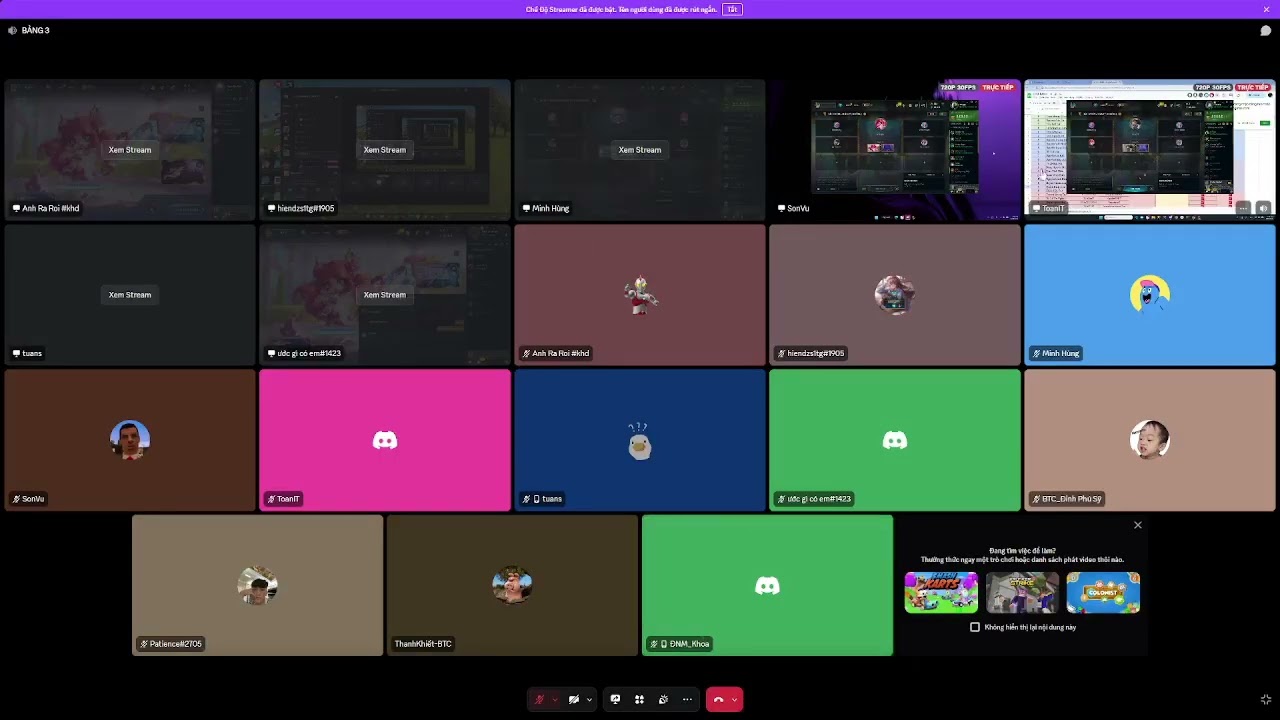This screenshot has height=720, width=1280.
Task: Click the BẢNG 3 channel name
Action: point(36,31)
